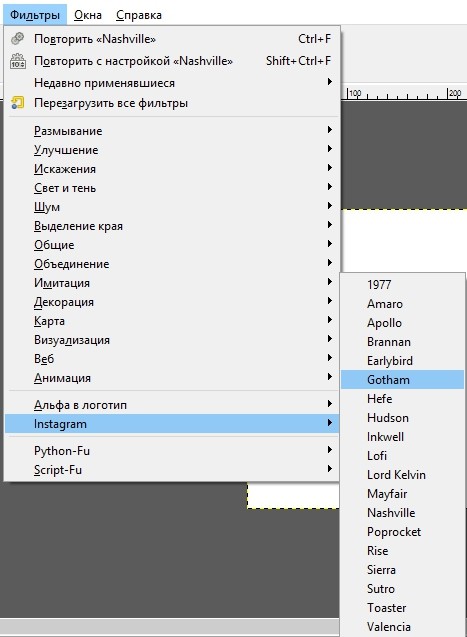Choose Повторить «Nashville»
Image resolution: width=467 pixels, height=637 pixels.
172,39
